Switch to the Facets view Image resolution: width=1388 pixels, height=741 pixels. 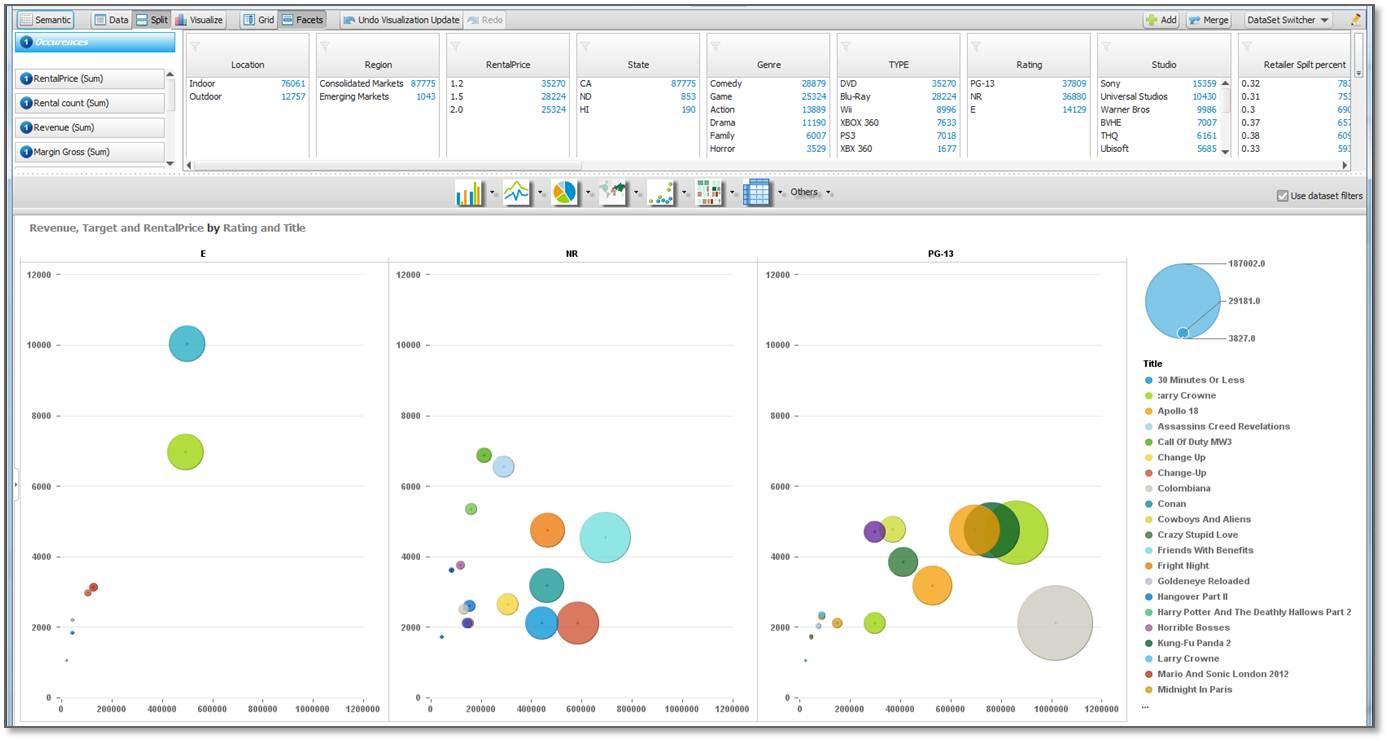pos(302,20)
